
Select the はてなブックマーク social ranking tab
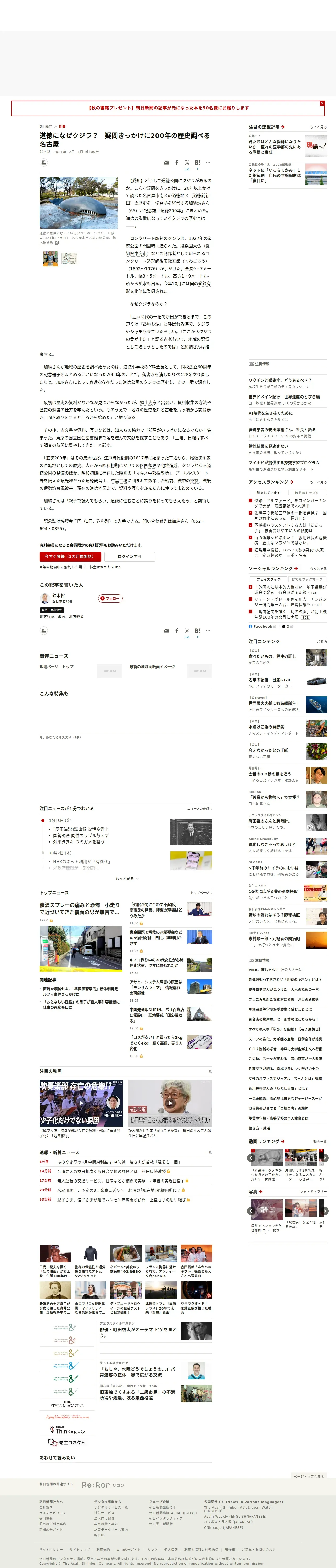click(x=307, y=579)
